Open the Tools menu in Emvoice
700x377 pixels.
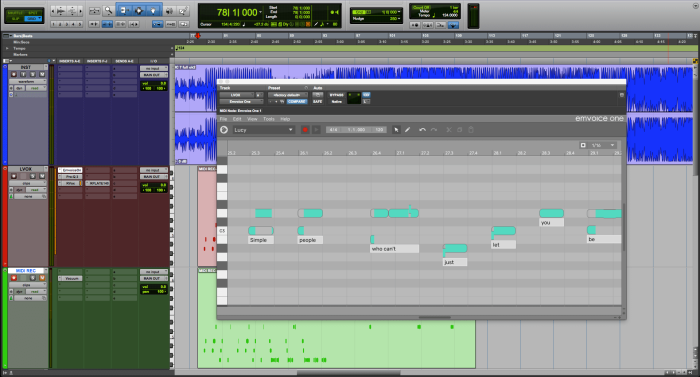point(269,119)
